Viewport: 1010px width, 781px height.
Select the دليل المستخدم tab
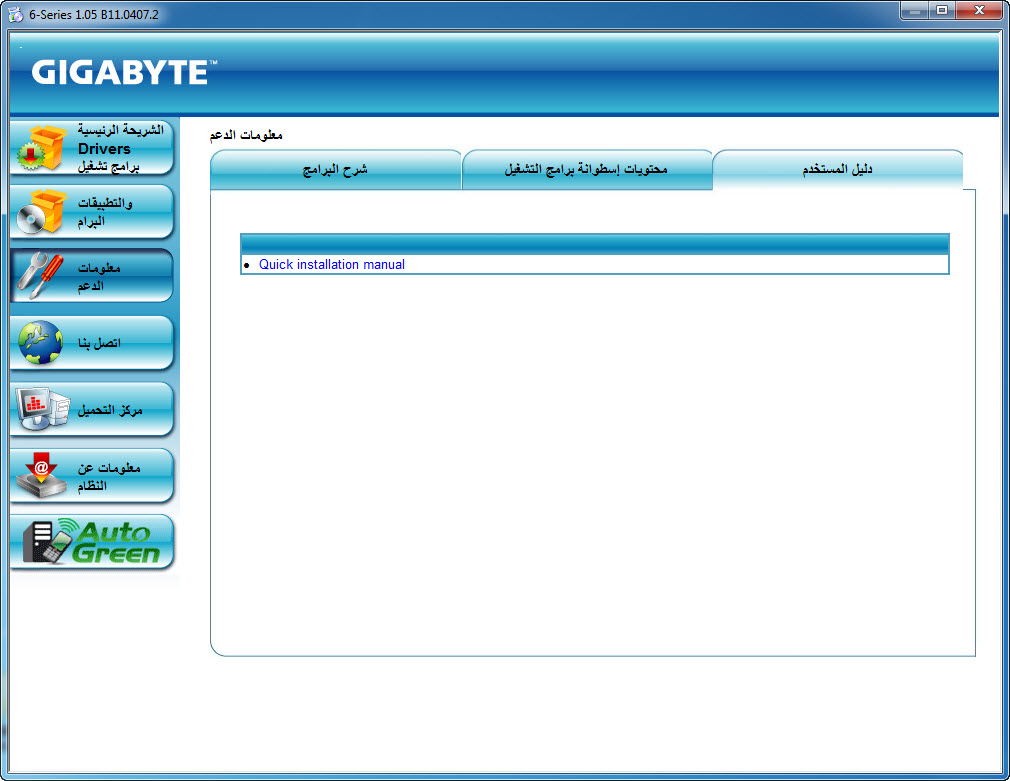pos(837,169)
